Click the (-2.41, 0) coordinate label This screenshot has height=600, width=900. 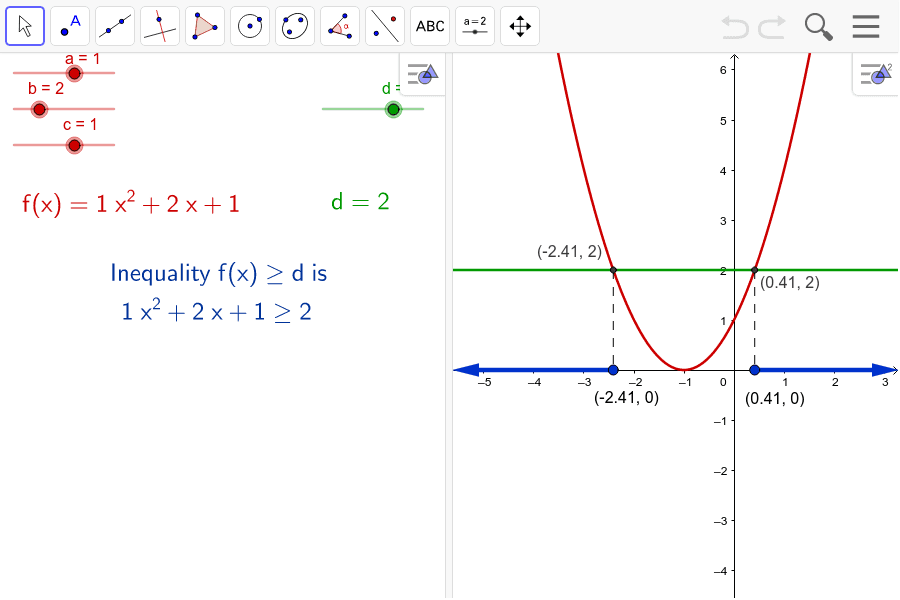click(x=626, y=398)
